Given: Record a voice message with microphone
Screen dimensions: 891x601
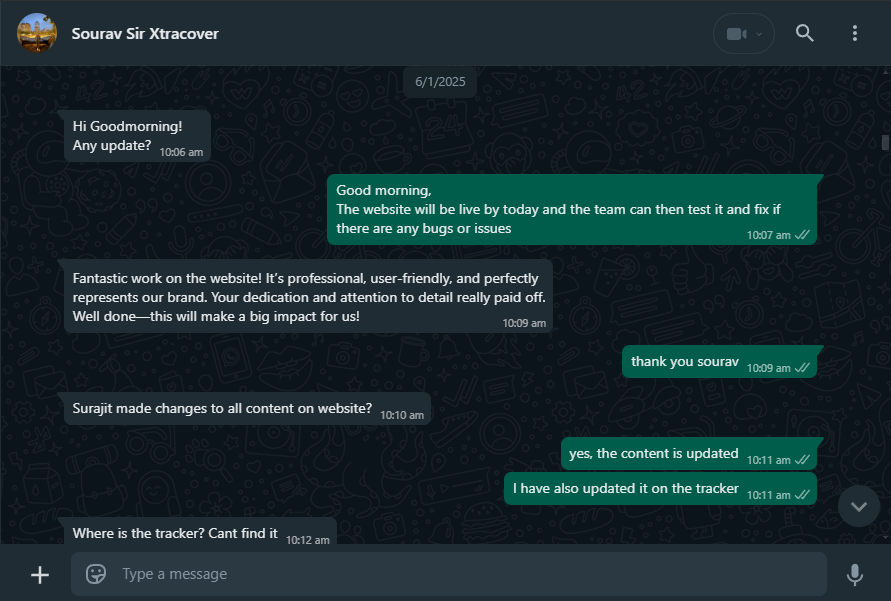Looking at the screenshot, I should click(x=855, y=574).
